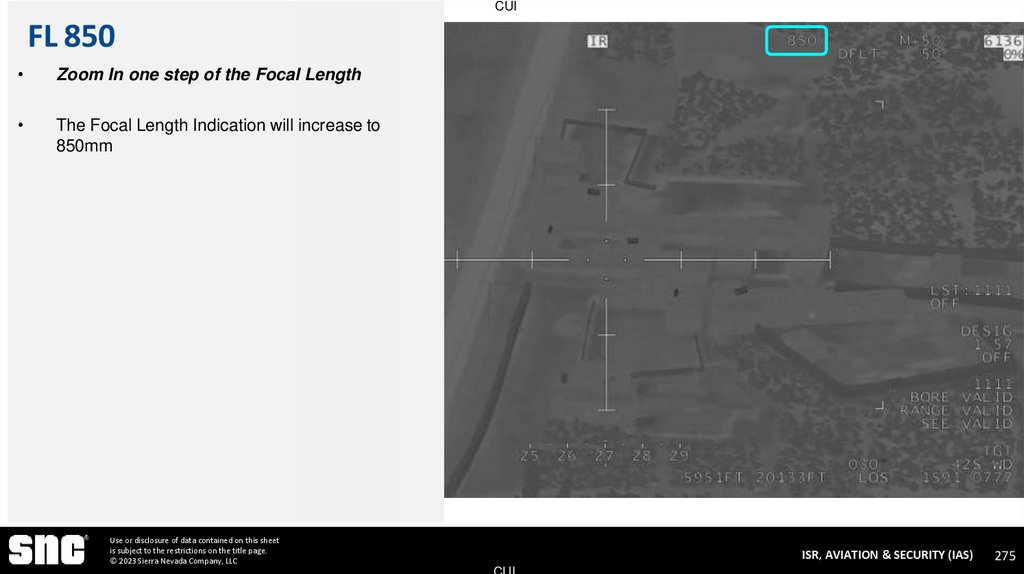Click the 'M-50' readout in the HUD
Image resolution: width=1024 pixels, height=574 pixels.
tap(920, 40)
